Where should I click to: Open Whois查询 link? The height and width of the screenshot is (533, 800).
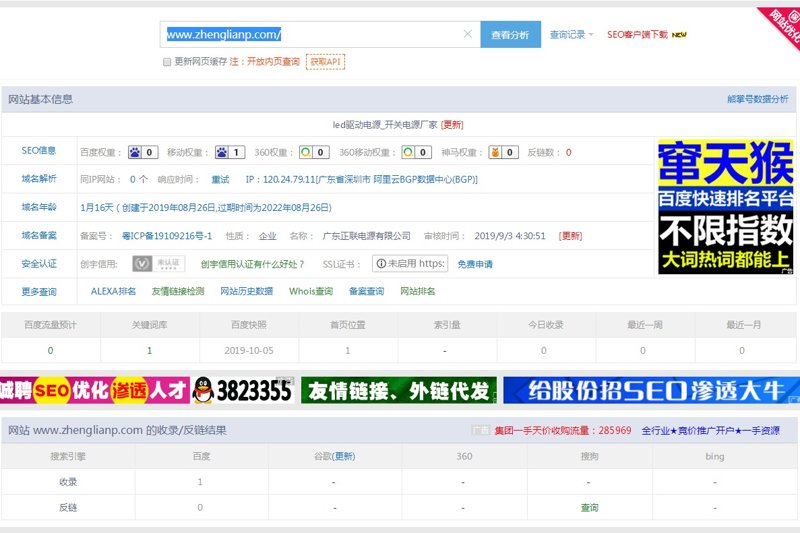[311, 291]
